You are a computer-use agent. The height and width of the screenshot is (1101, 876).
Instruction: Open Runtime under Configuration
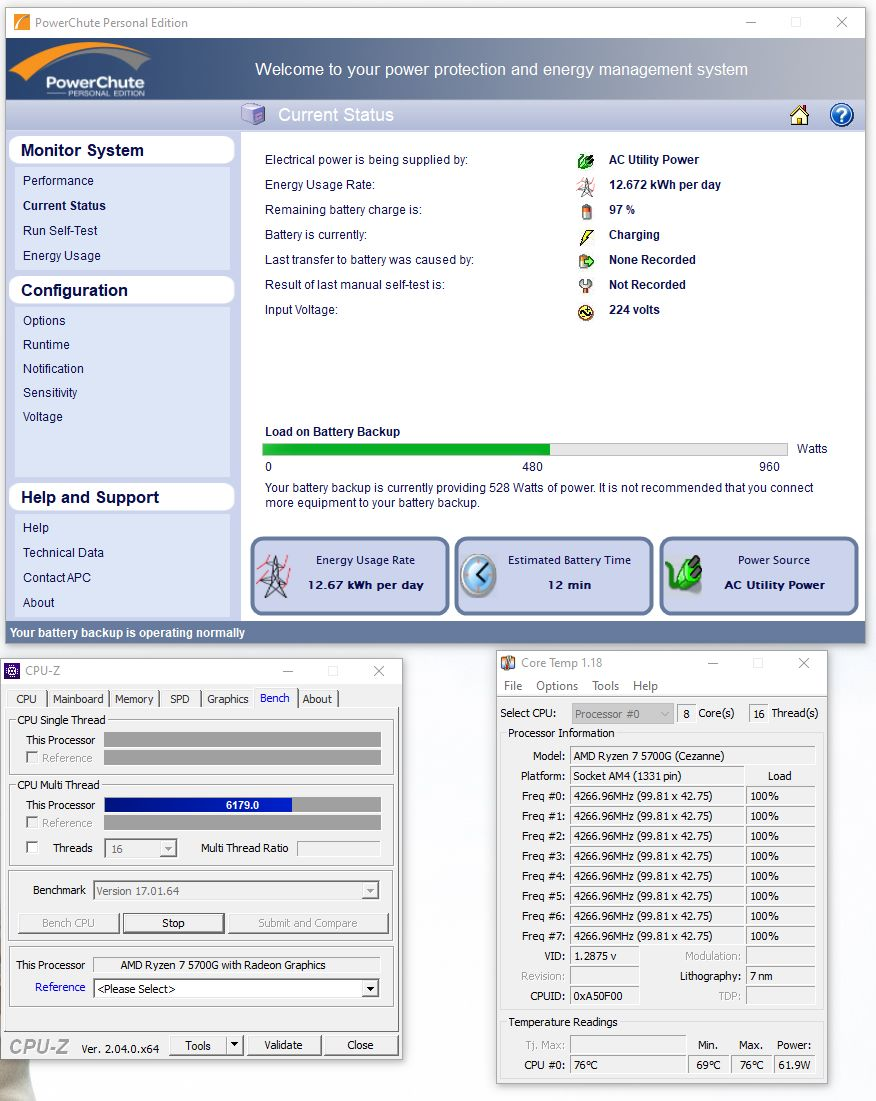pyautogui.click(x=46, y=345)
